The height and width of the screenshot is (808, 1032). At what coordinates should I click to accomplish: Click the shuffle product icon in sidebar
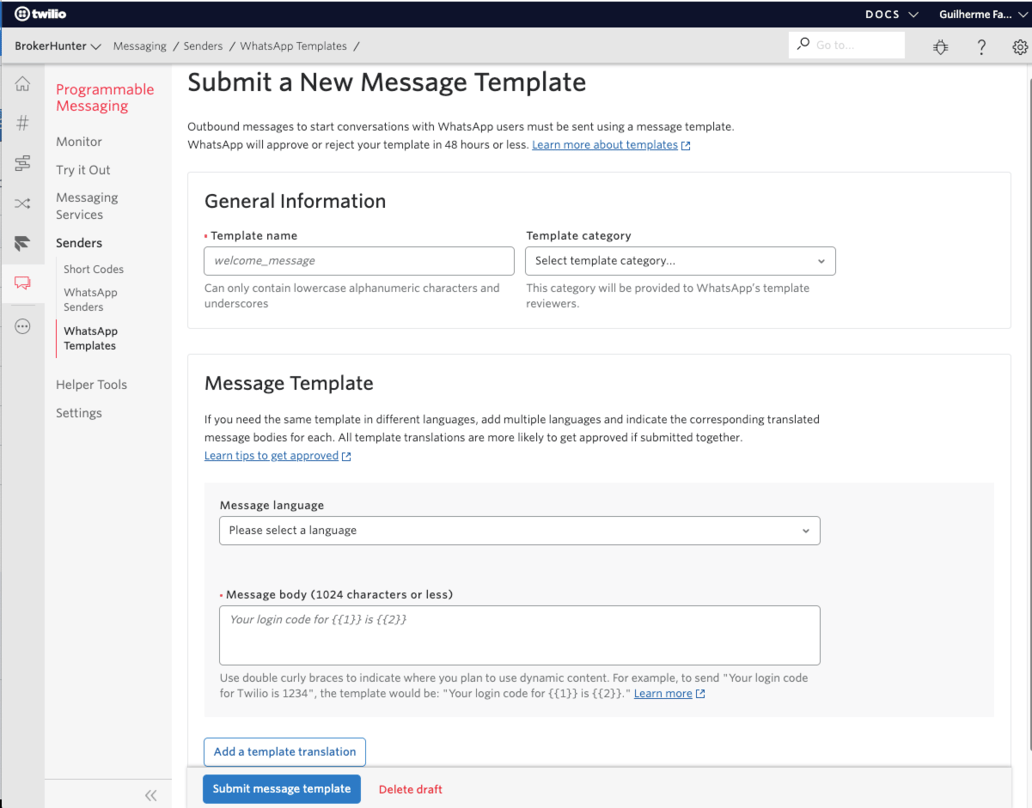[x=22, y=203]
